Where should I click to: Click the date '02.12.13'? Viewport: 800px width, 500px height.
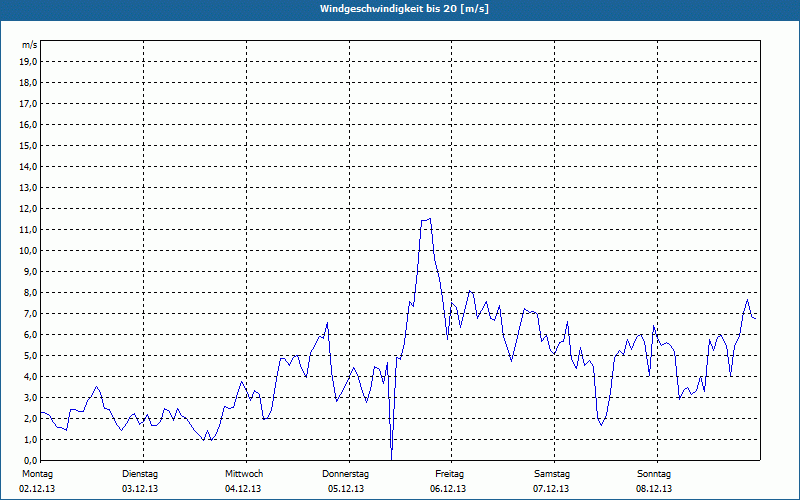[x=37, y=489]
